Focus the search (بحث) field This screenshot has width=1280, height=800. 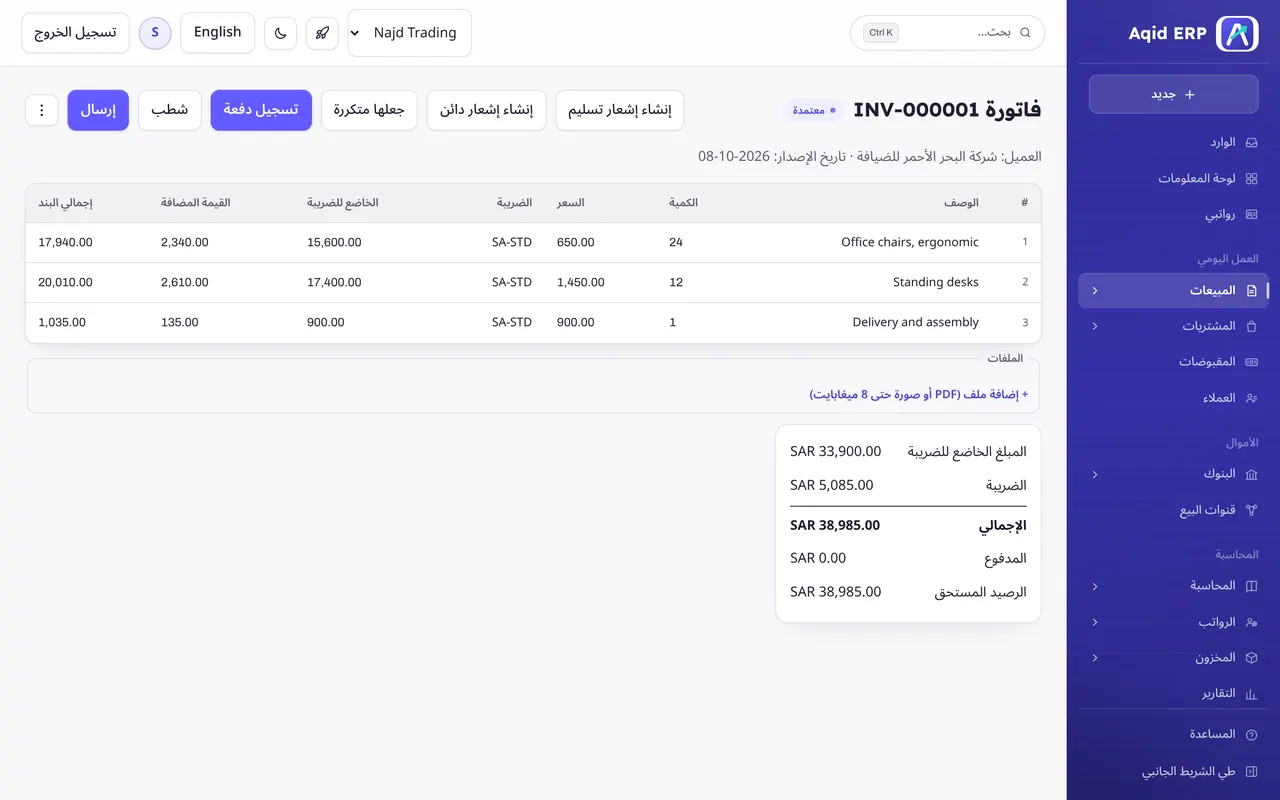[x=947, y=33]
